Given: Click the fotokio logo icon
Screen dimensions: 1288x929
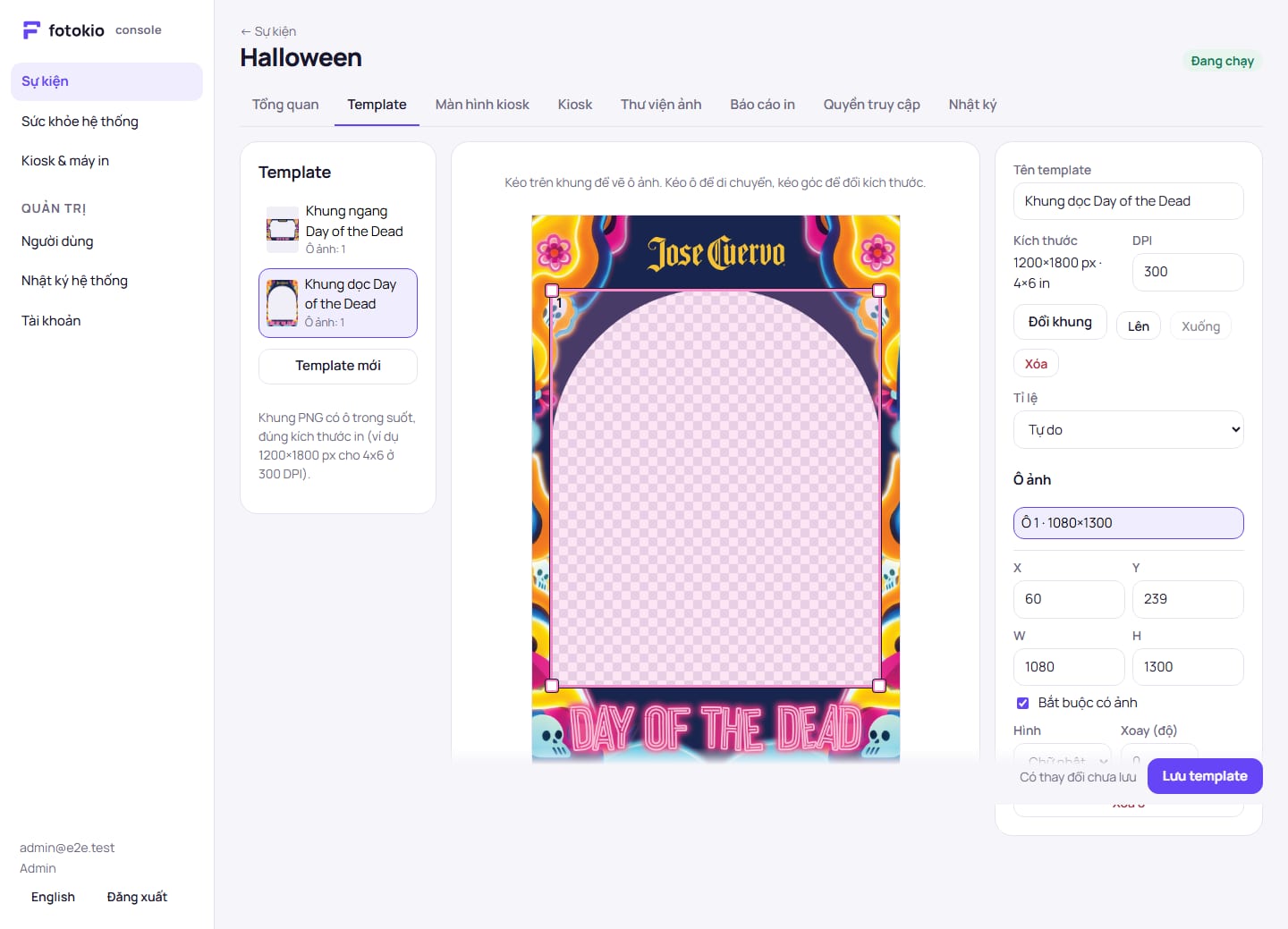Looking at the screenshot, I should (x=31, y=30).
